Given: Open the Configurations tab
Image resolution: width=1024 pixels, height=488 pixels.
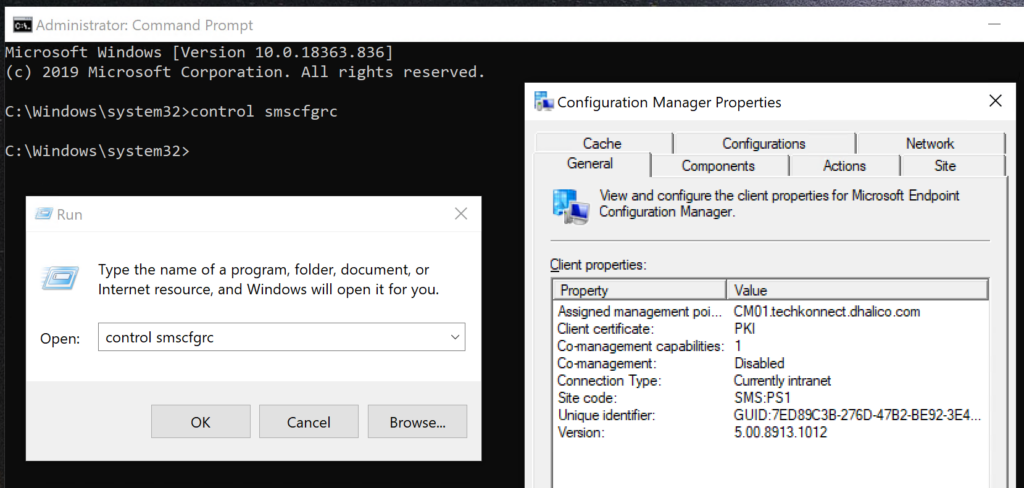Looking at the screenshot, I should click(x=763, y=143).
